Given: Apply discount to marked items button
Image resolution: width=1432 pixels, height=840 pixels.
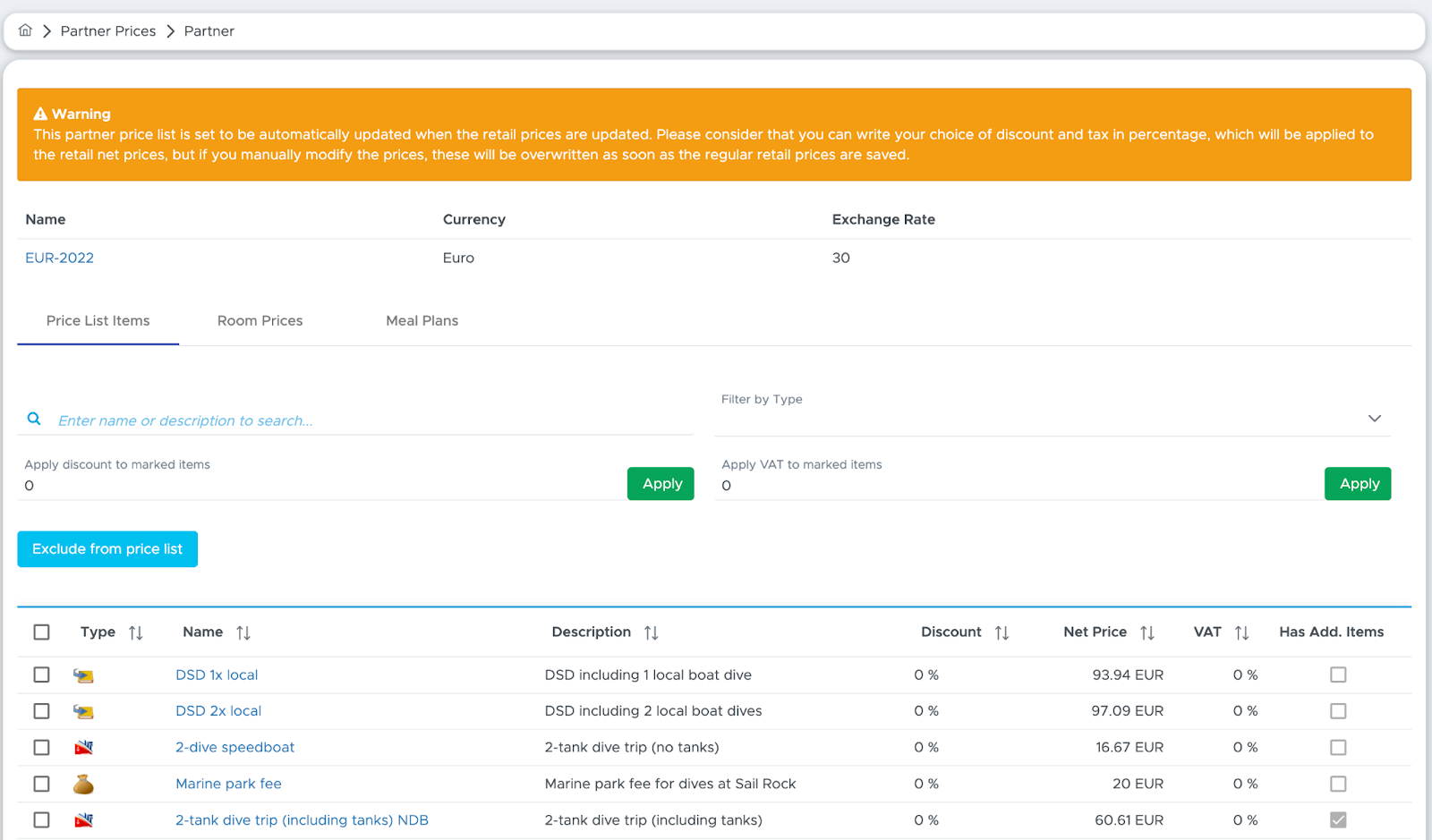Looking at the screenshot, I should pos(661,483).
